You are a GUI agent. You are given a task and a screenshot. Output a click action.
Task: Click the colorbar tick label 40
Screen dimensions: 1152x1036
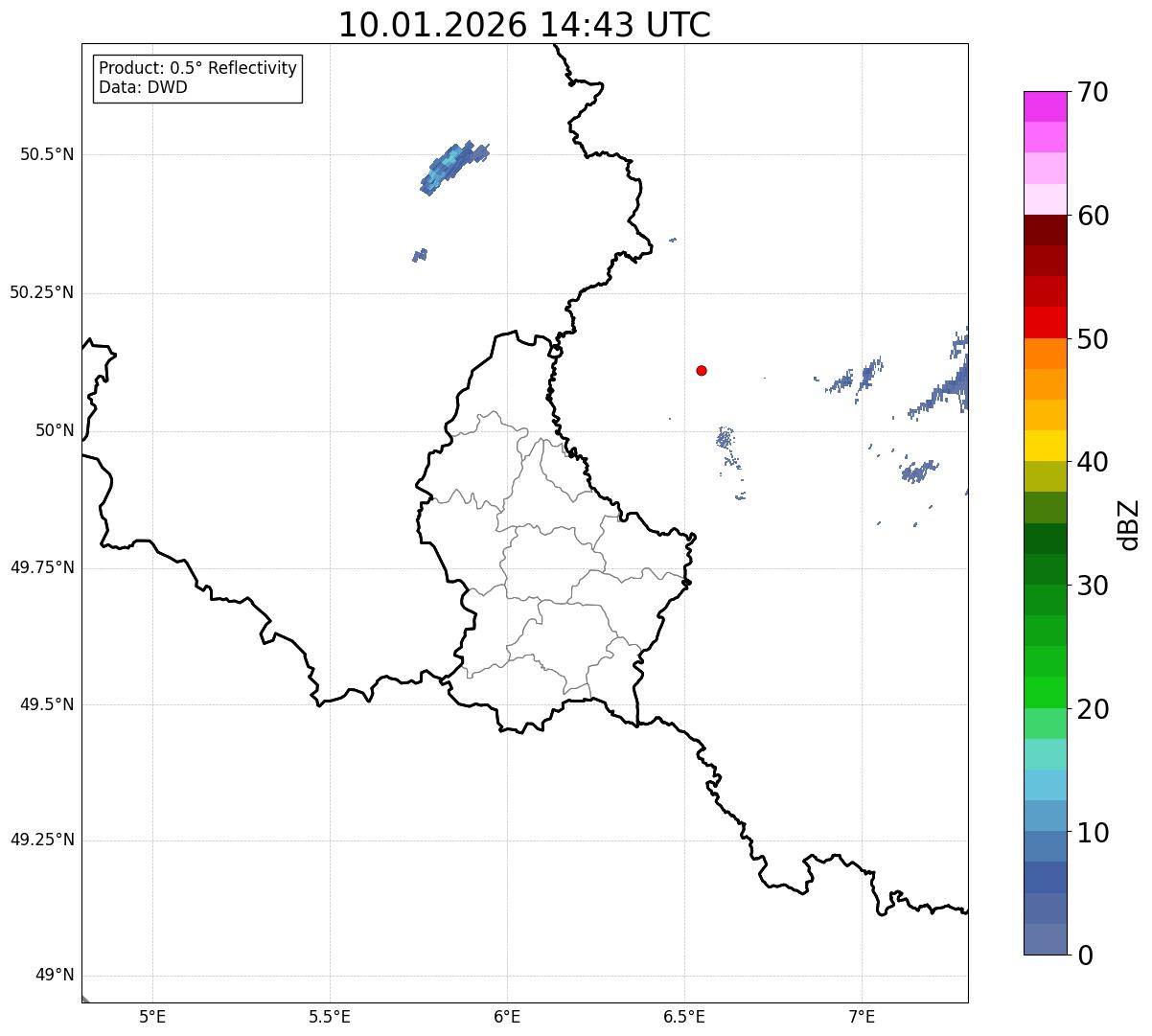tap(1093, 462)
